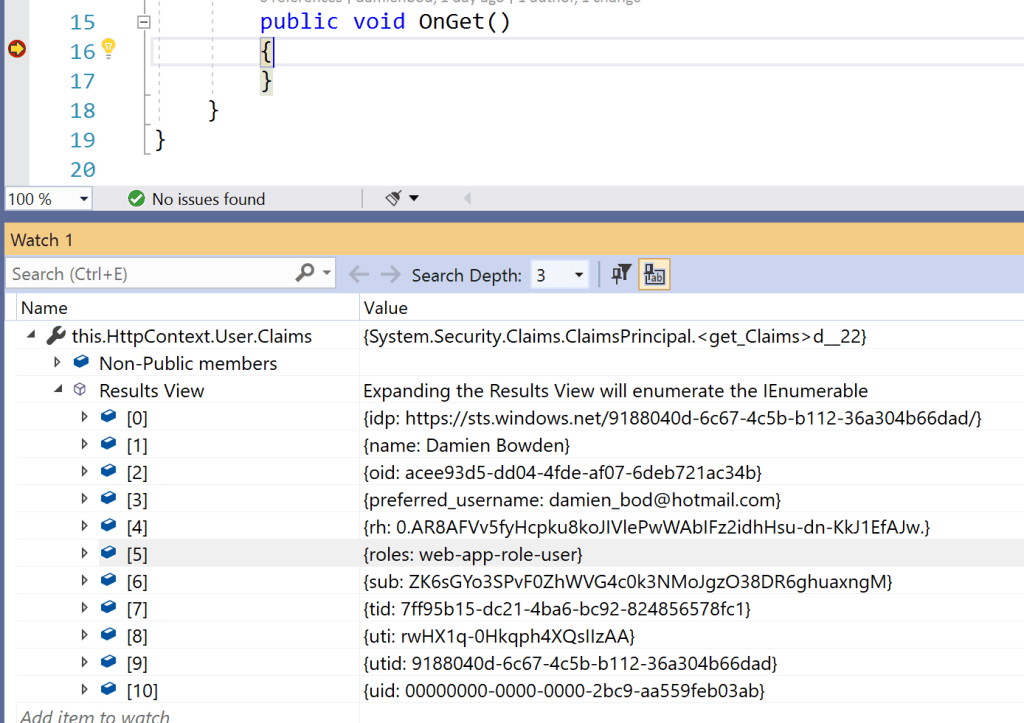1024x723 pixels.
Task: Click the blue cube icon of row [3]
Action: [108, 498]
